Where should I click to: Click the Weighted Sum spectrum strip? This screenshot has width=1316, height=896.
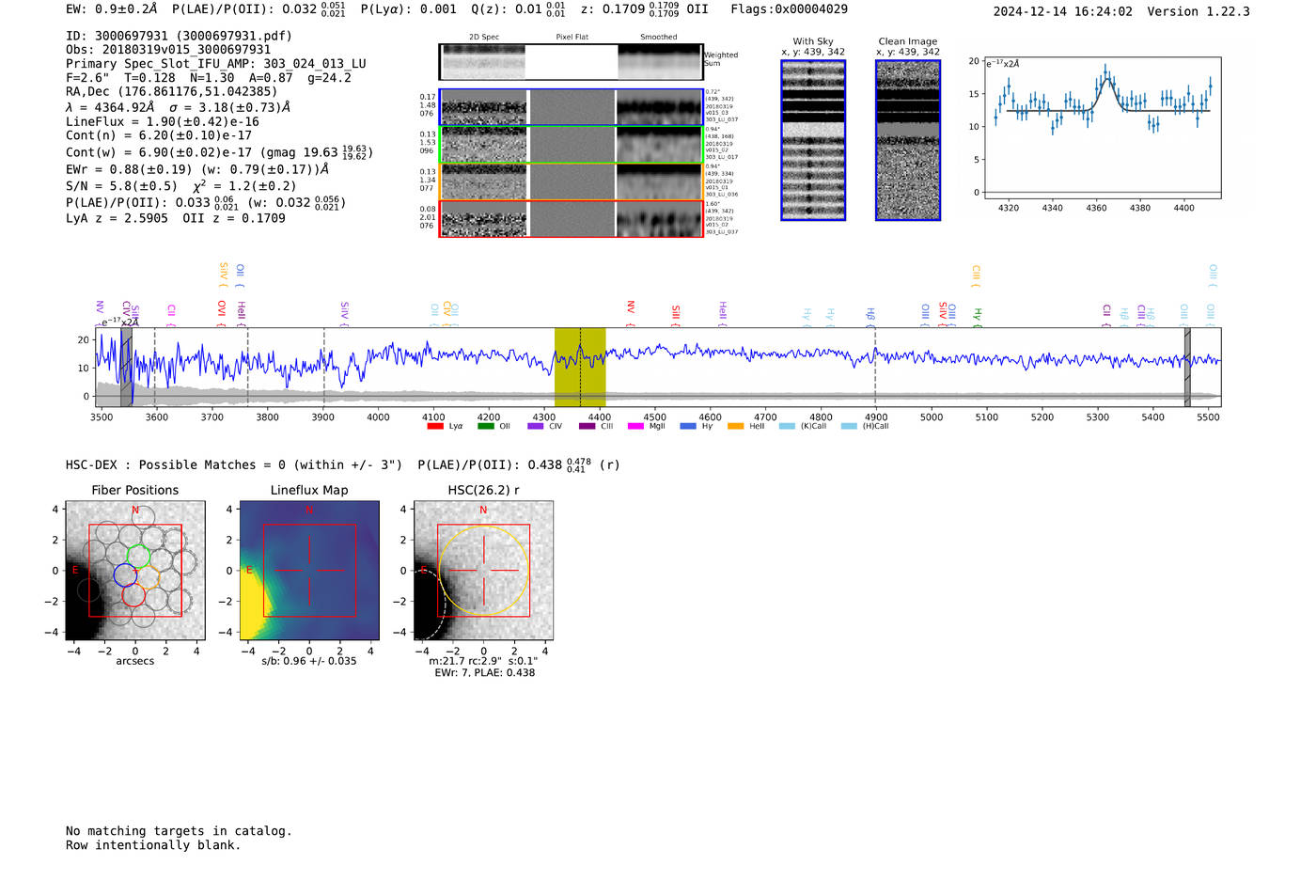571,62
